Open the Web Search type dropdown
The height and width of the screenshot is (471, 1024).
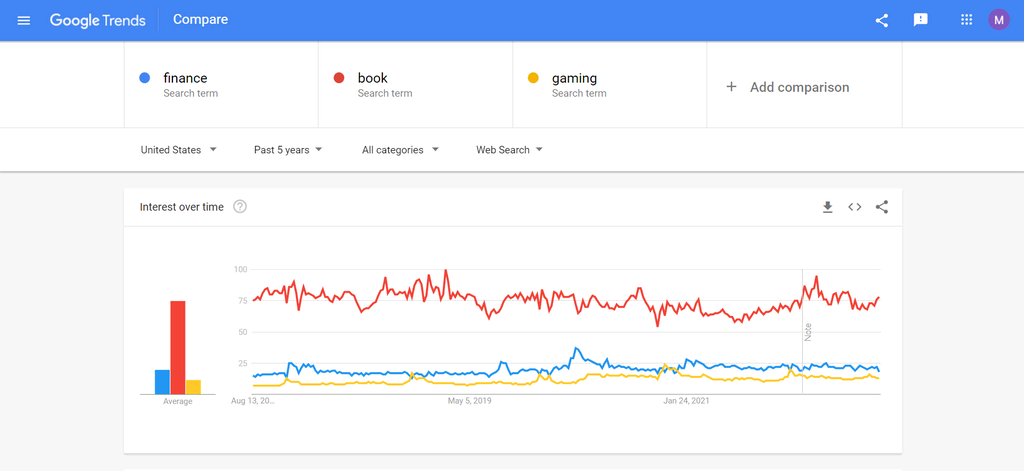click(509, 150)
